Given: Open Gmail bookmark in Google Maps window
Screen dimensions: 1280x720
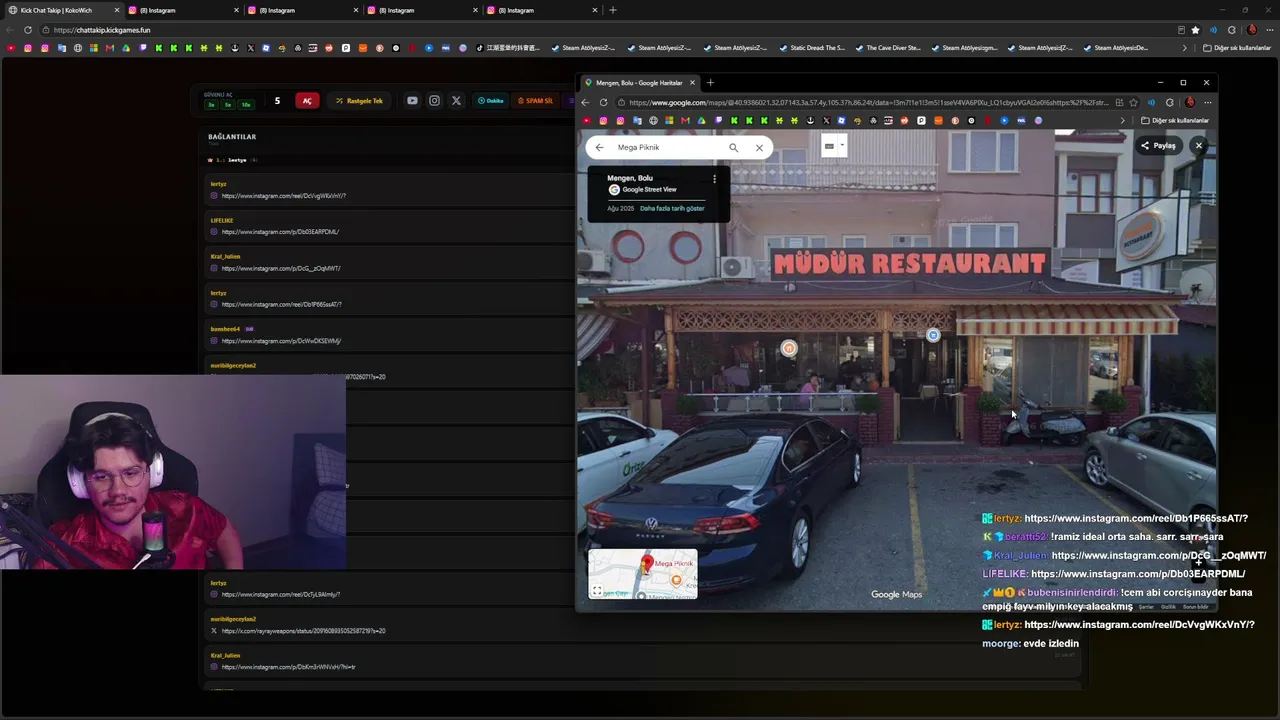Looking at the screenshot, I should (685, 121).
